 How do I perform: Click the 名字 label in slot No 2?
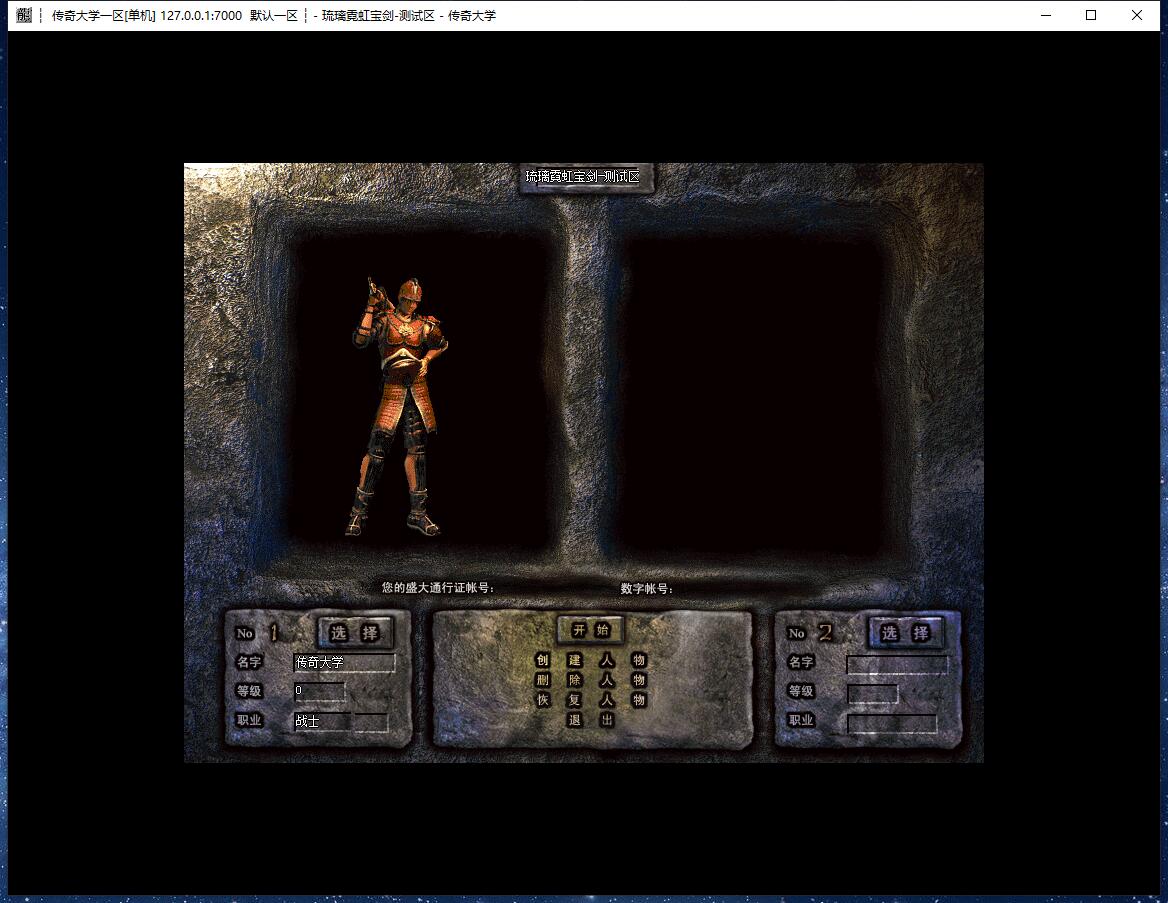(x=801, y=662)
